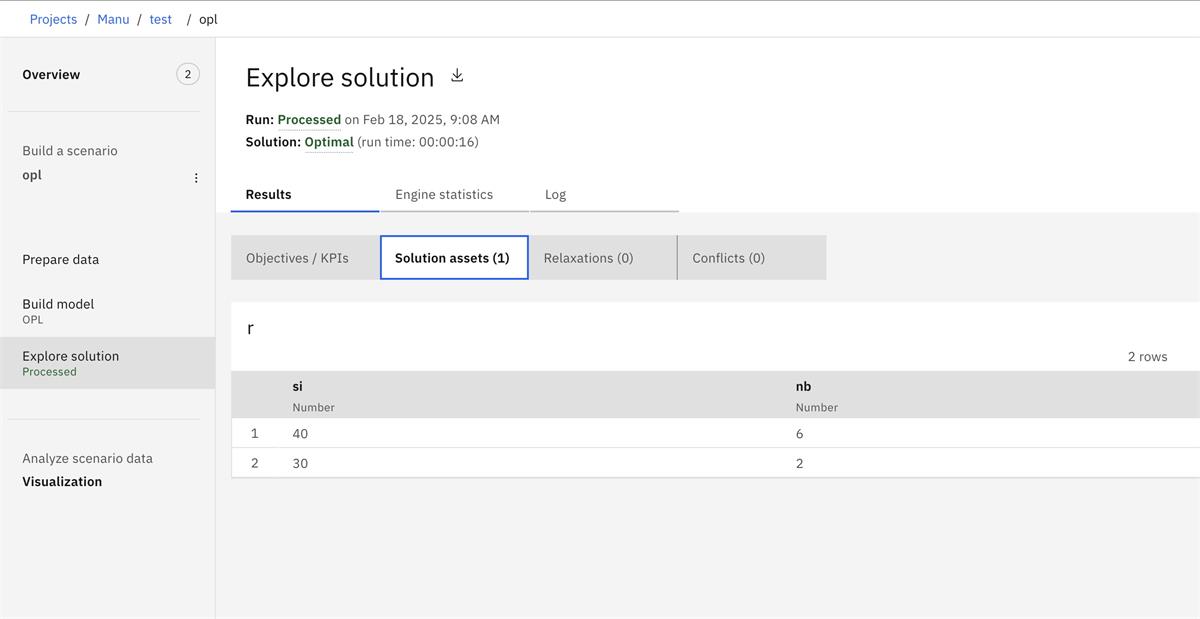The width and height of the screenshot is (1200, 619).
Task: Open Visualization under Analyze scenario data
Action: click(62, 481)
